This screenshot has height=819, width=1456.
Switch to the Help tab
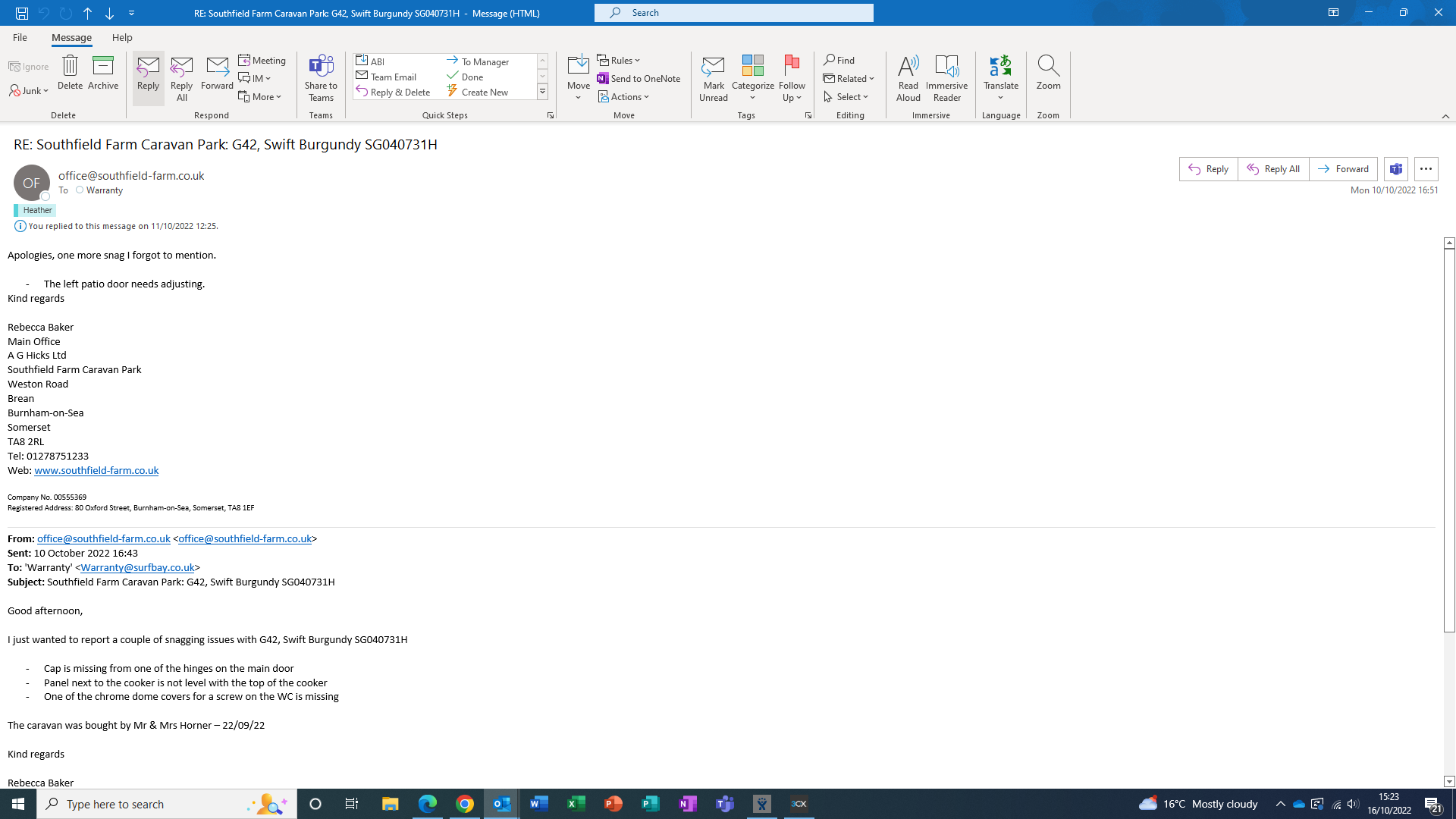click(122, 37)
